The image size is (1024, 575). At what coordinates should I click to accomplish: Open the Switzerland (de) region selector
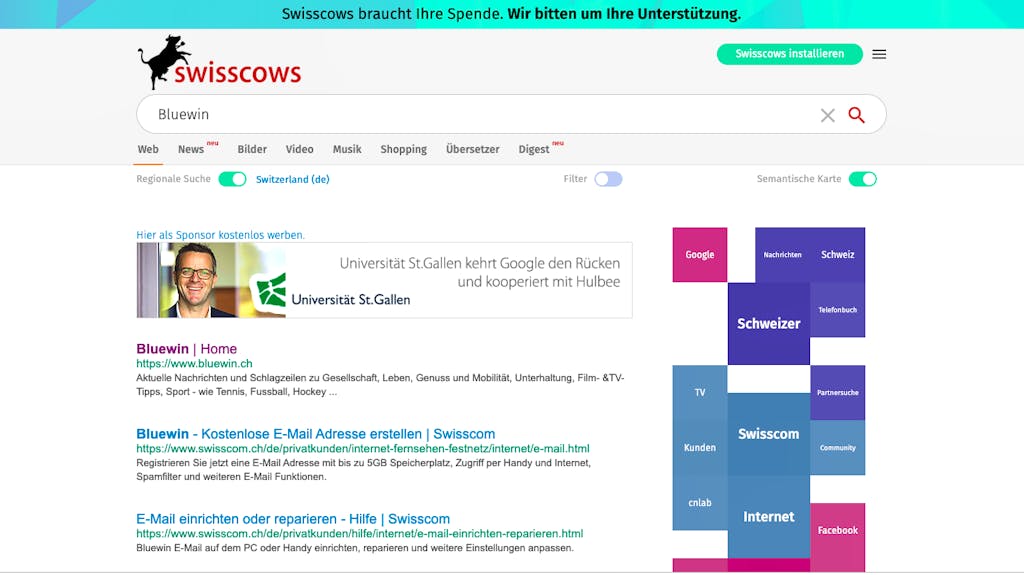point(293,179)
